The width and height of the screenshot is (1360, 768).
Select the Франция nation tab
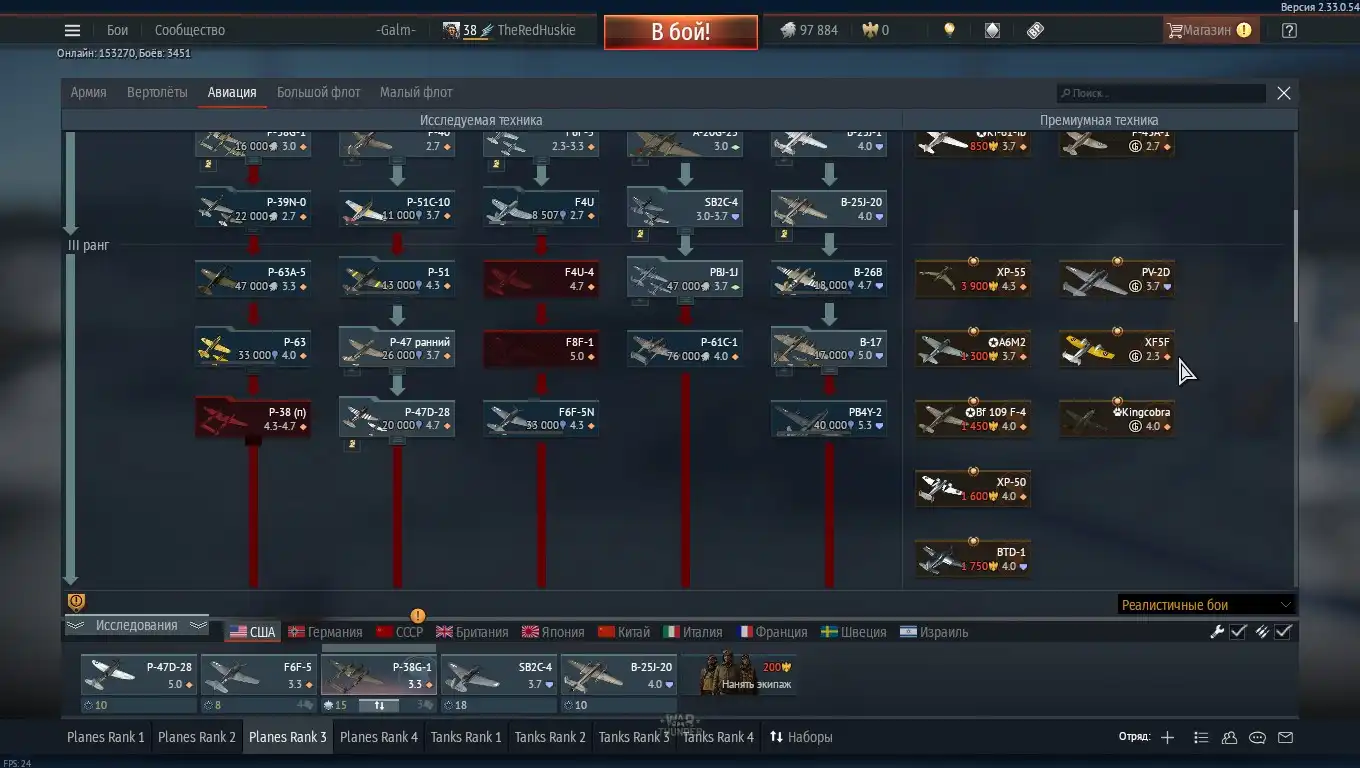(771, 632)
